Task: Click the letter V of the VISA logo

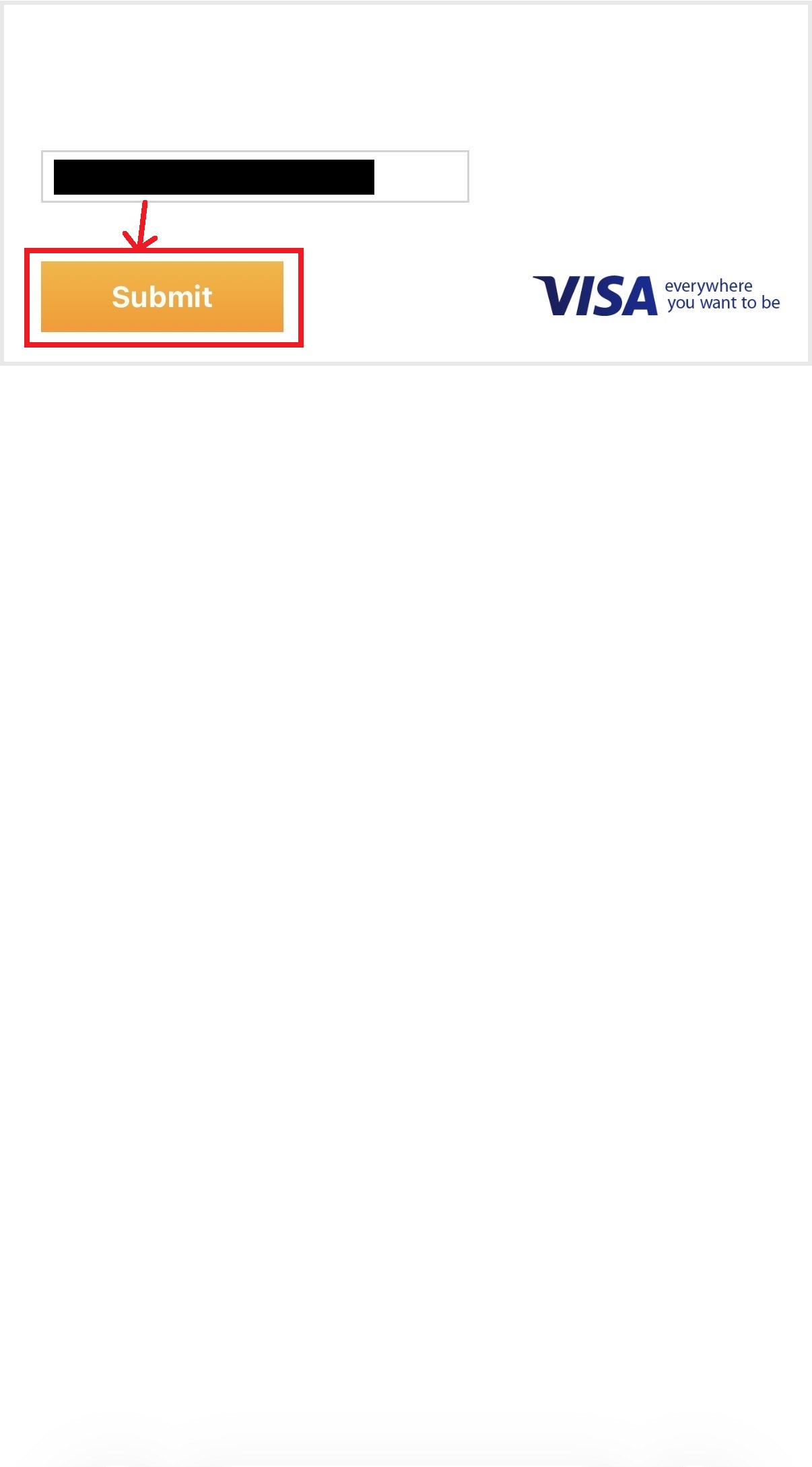Action: point(556,295)
